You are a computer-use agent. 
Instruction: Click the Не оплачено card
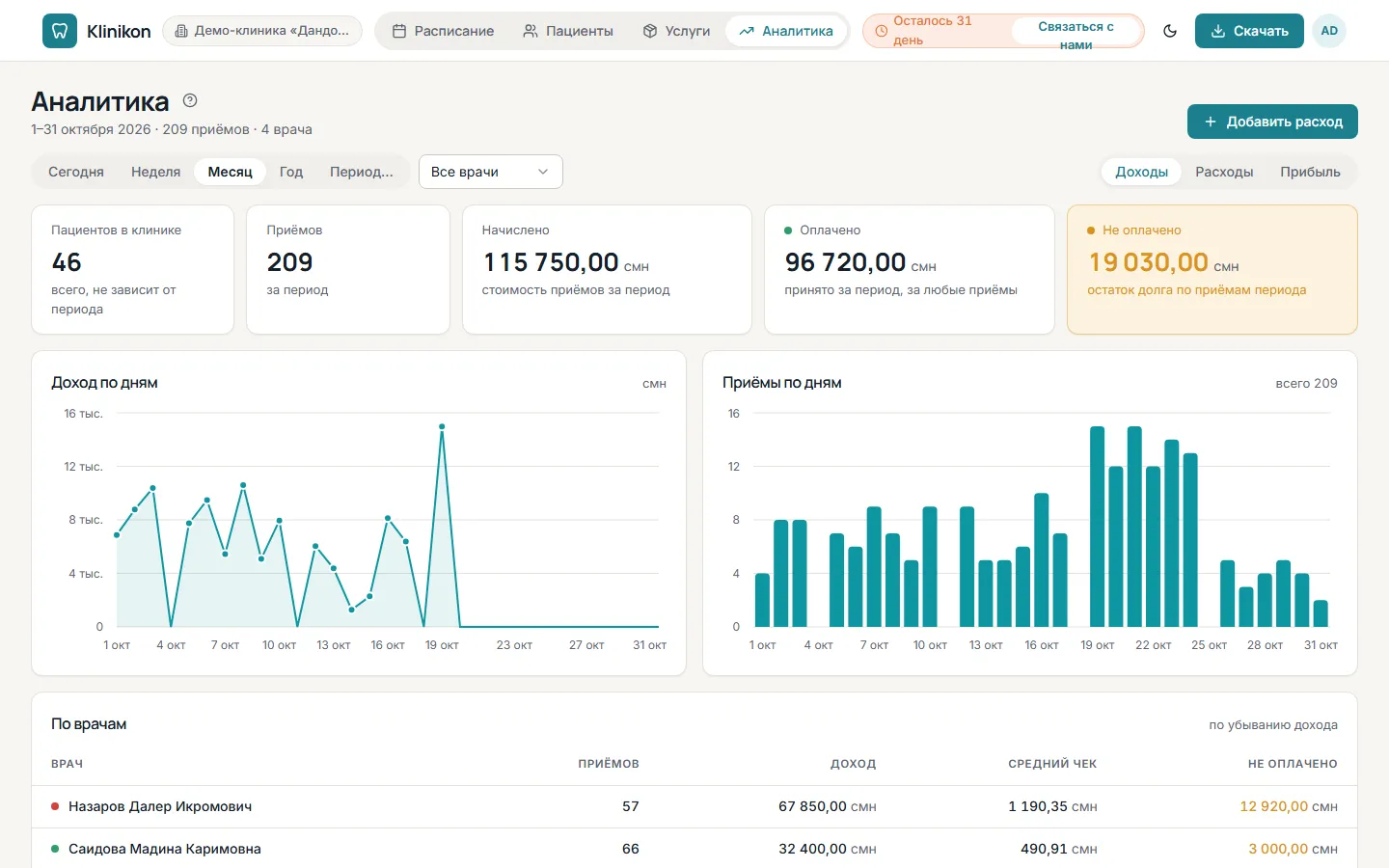(1212, 270)
